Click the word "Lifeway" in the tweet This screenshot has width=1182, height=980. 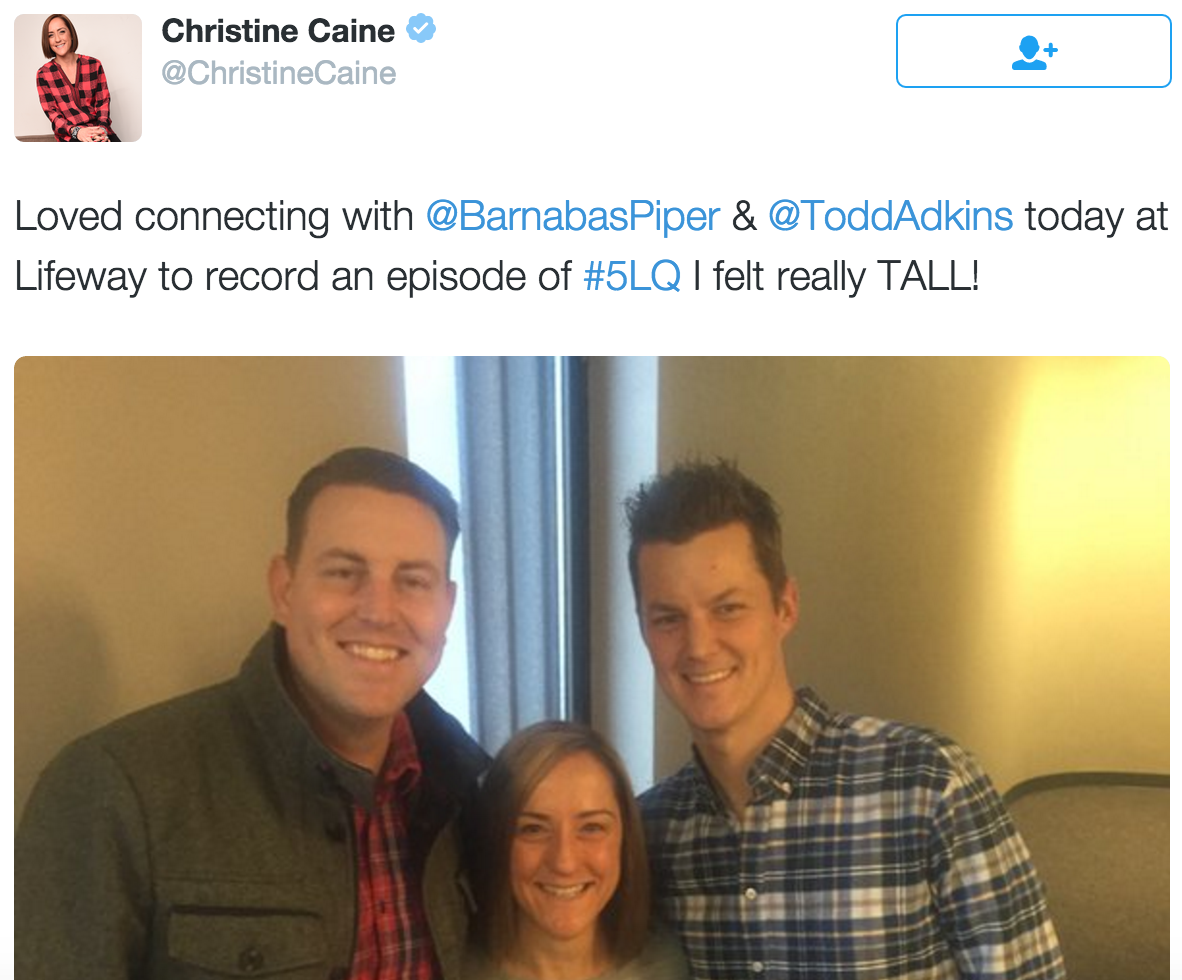(80, 277)
